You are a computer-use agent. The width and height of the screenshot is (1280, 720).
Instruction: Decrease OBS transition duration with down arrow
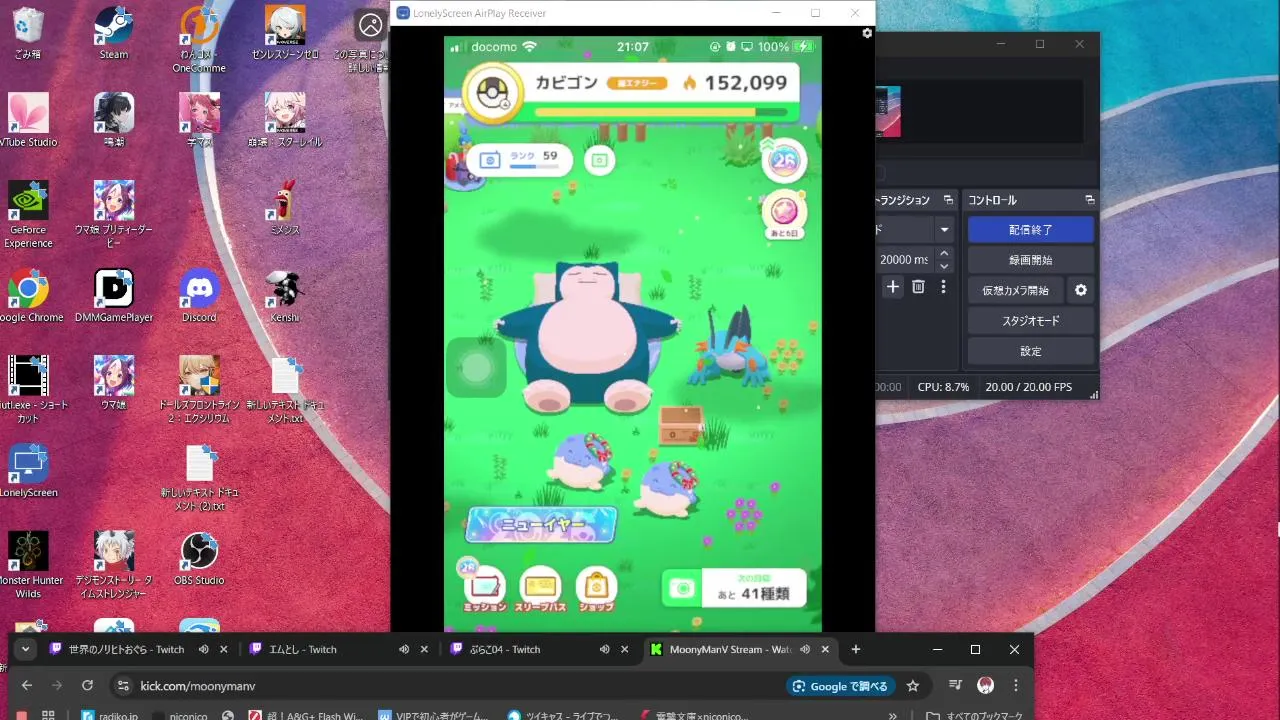click(x=944, y=266)
